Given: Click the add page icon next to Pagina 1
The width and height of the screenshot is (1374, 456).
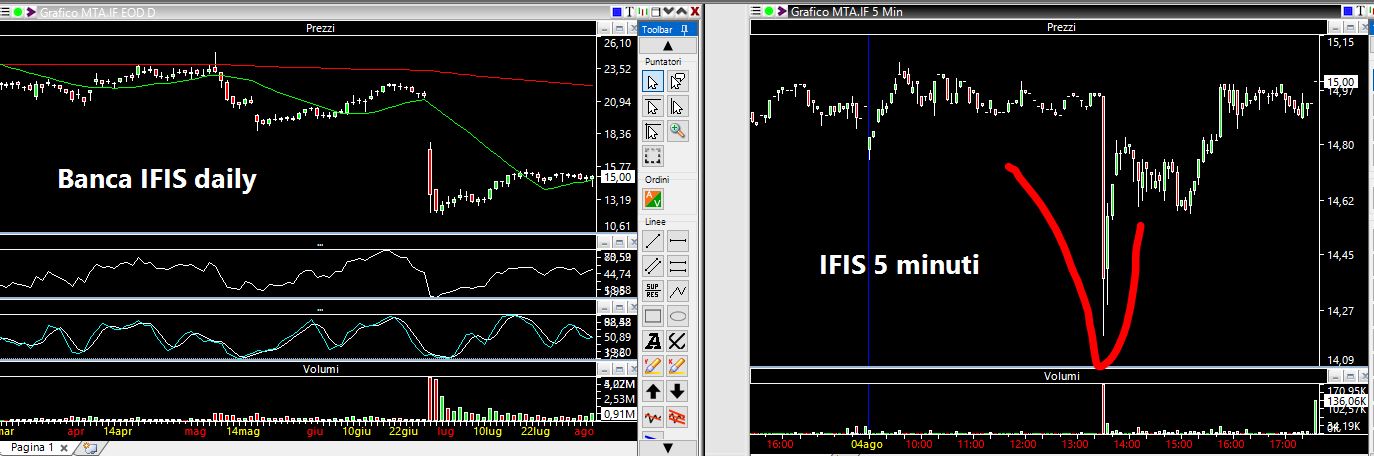Looking at the screenshot, I should [x=92, y=448].
